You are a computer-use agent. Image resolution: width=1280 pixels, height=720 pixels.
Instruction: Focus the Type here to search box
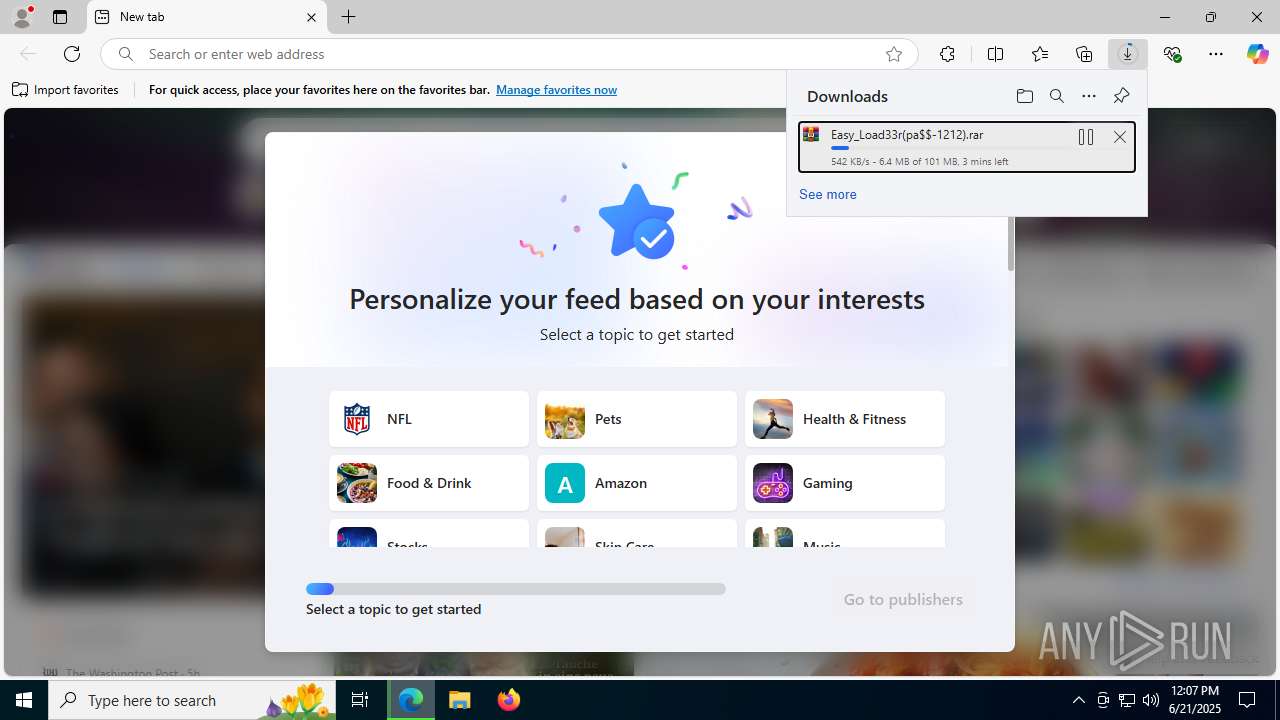(x=194, y=700)
